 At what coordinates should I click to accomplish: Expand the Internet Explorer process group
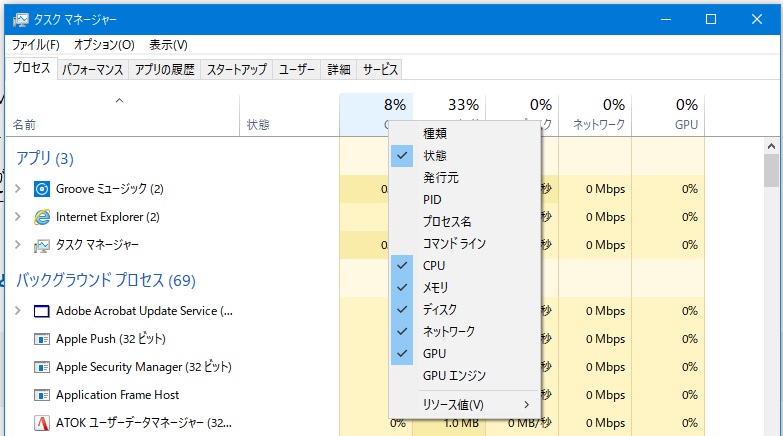[x=18, y=217]
